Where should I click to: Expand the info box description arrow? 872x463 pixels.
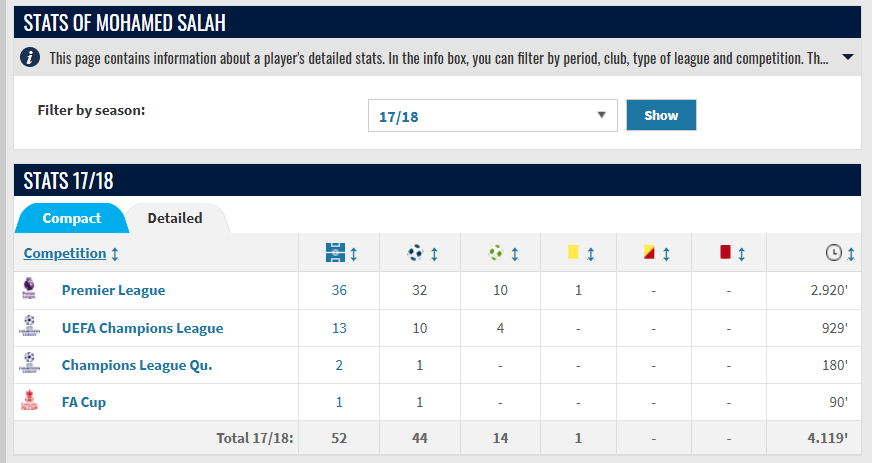pos(848,57)
